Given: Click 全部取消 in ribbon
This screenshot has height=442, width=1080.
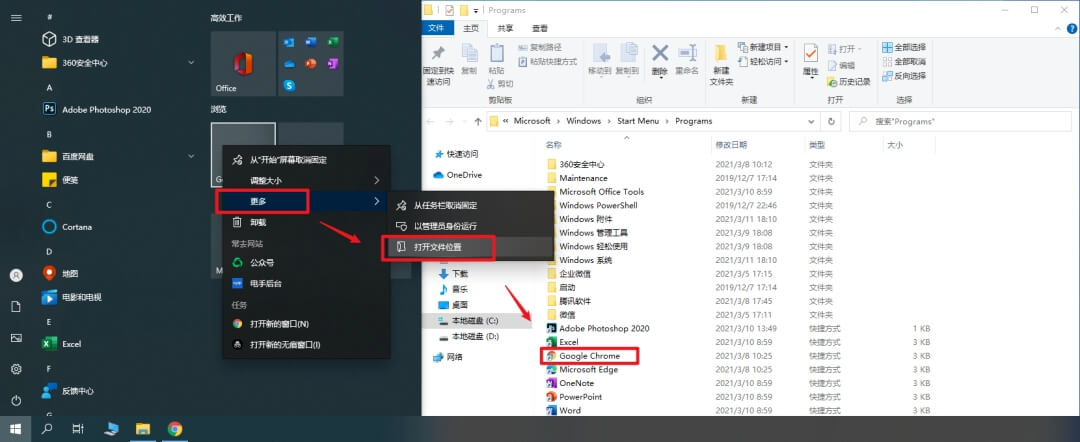Looking at the screenshot, I should tap(903, 61).
